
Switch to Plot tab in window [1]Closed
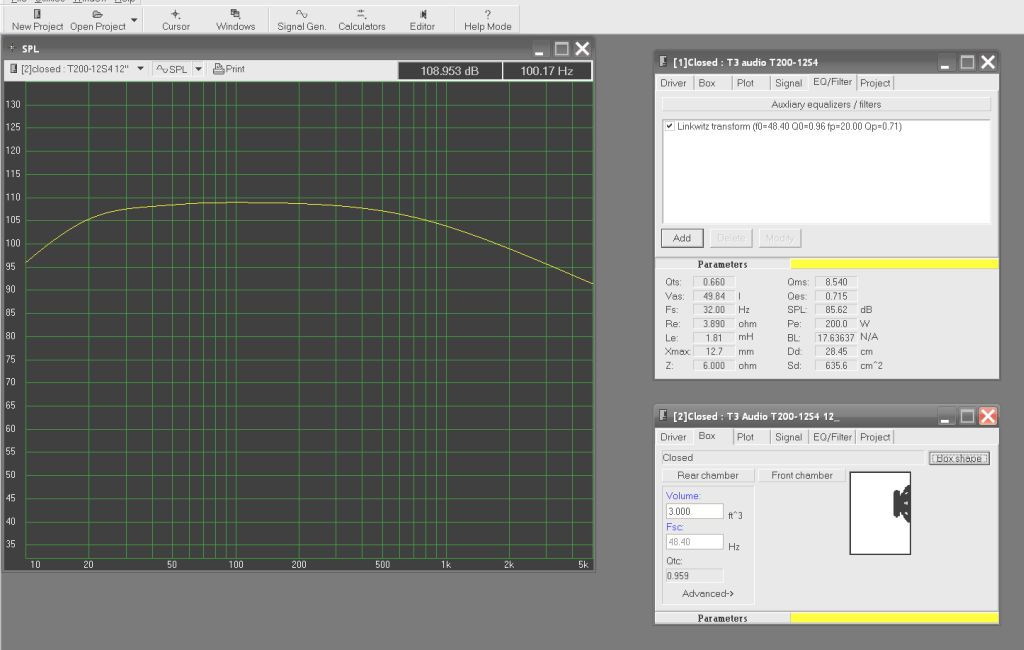(x=745, y=83)
